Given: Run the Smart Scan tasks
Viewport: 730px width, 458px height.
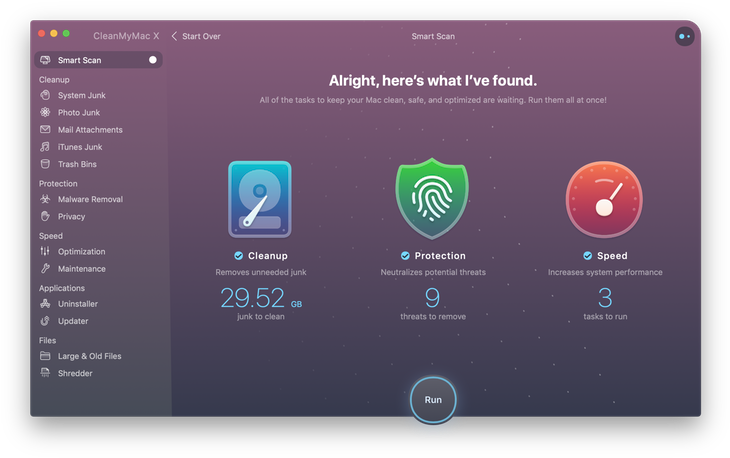Looking at the screenshot, I should 433,400.
